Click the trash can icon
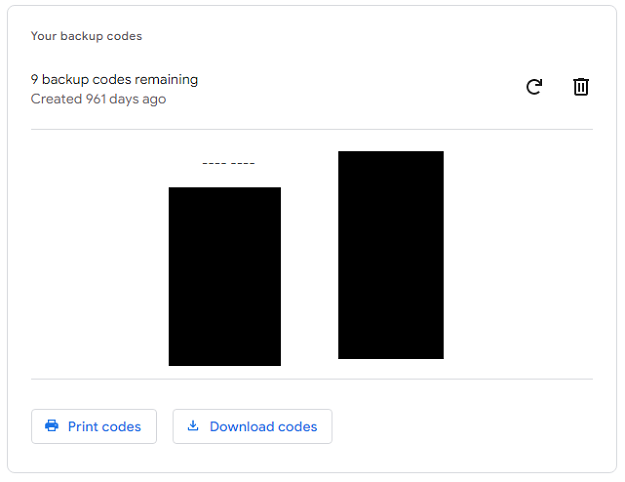The width and height of the screenshot is (625, 482). coord(581,87)
